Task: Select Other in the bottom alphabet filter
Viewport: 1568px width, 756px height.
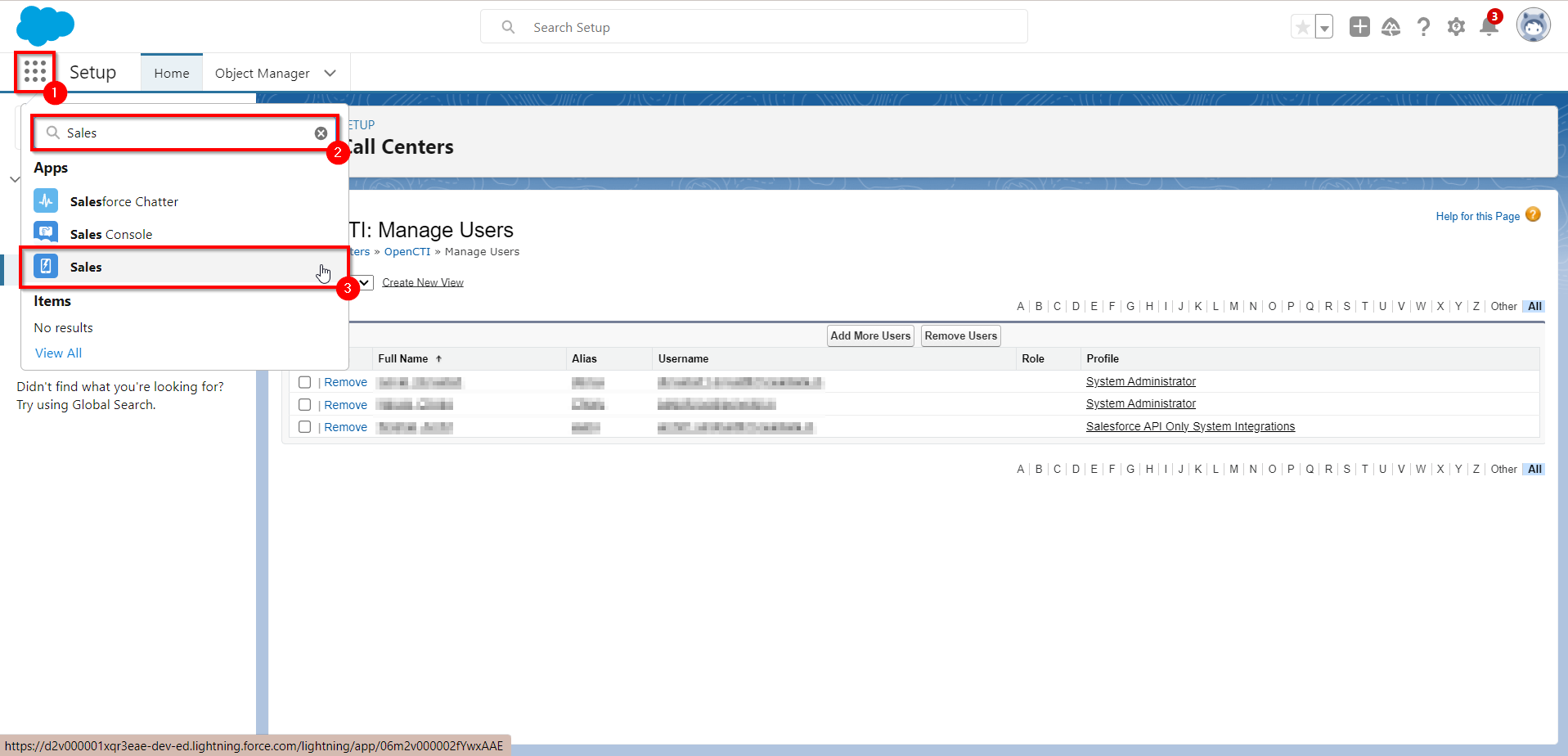Action: pyautogui.click(x=1503, y=469)
